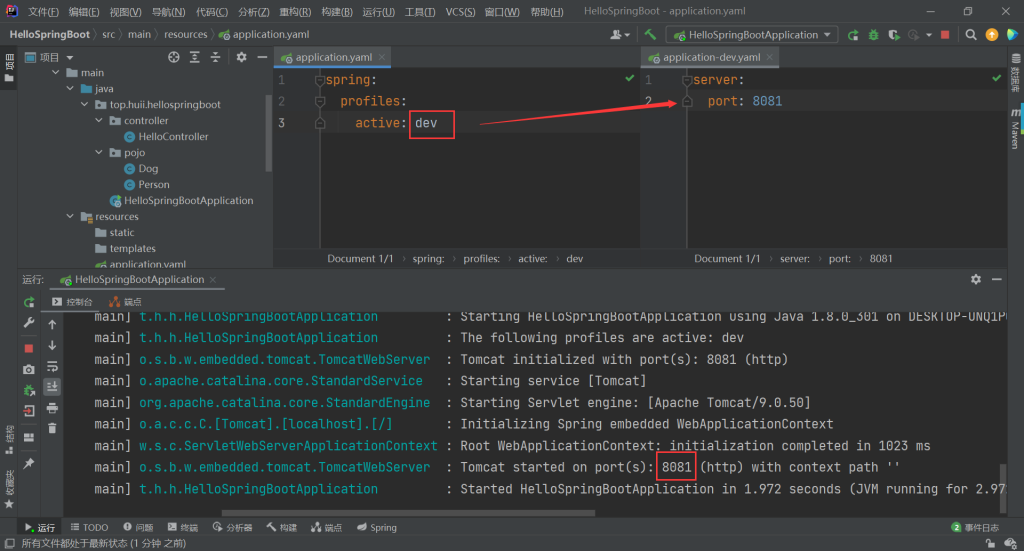Click the Debug bug icon in toolbar
1024x551 pixels.
coord(873,34)
